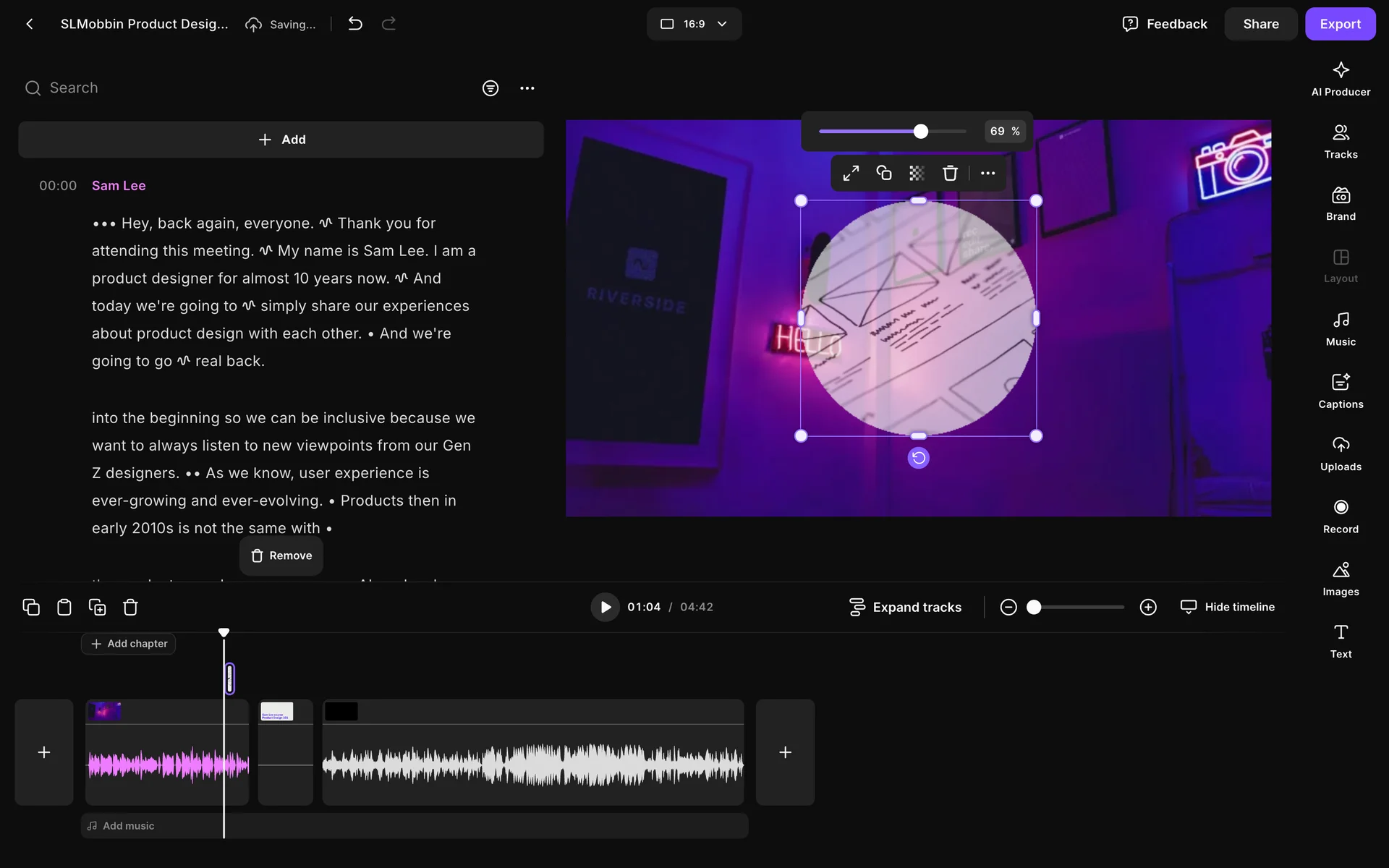Open the transcript filter options
This screenshot has height=868, width=1389.
490,88
